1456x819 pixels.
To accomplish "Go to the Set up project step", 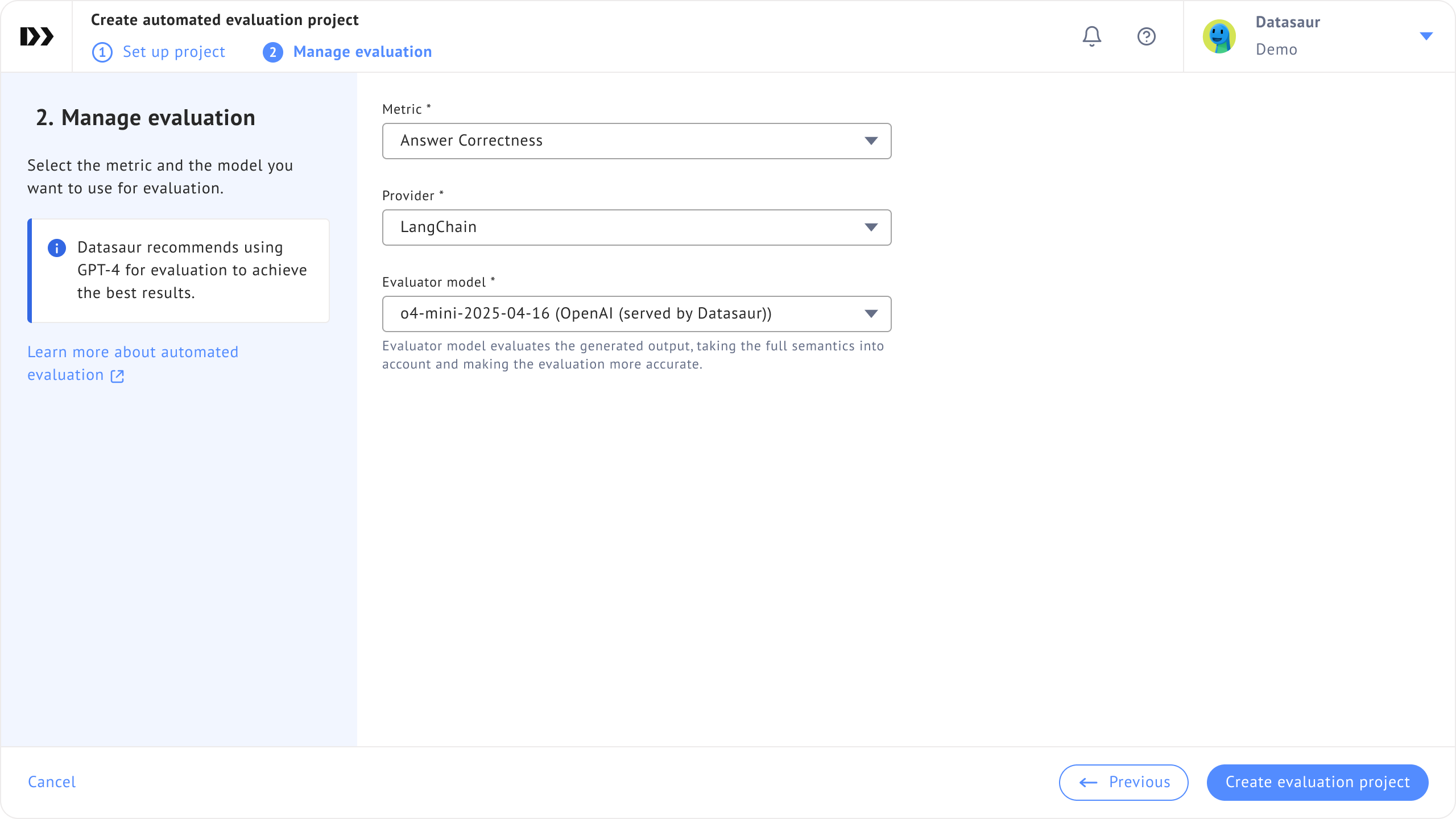I will coord(173,52).
